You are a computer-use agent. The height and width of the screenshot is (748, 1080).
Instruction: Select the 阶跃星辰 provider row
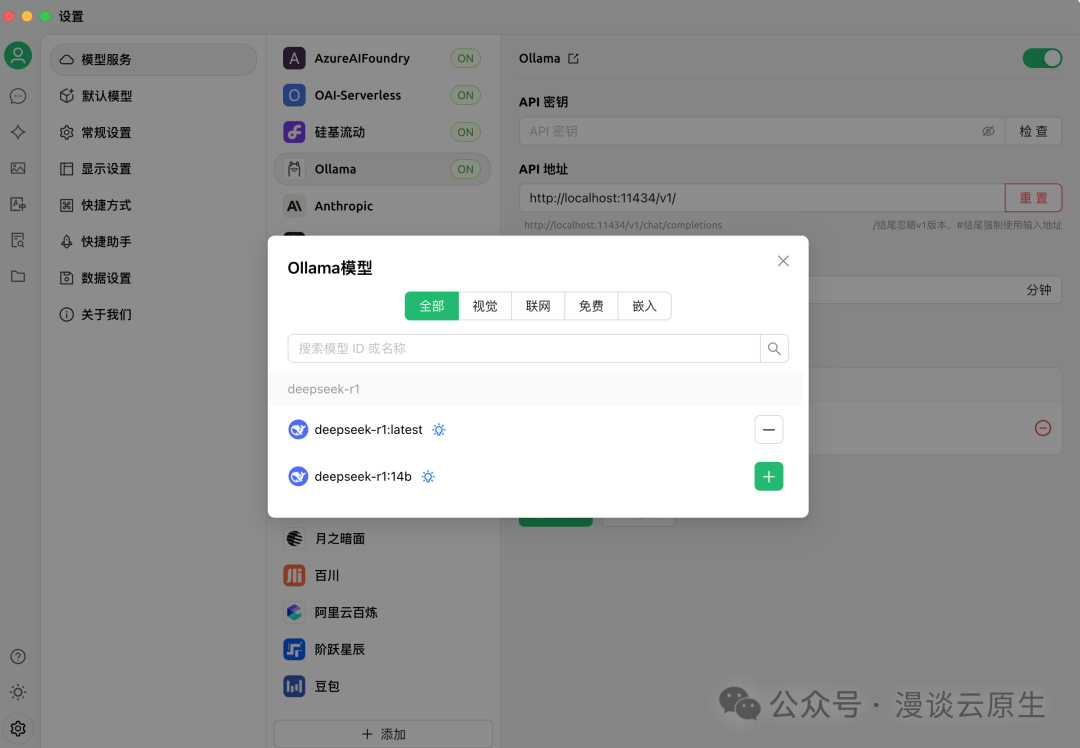point(382,650)
